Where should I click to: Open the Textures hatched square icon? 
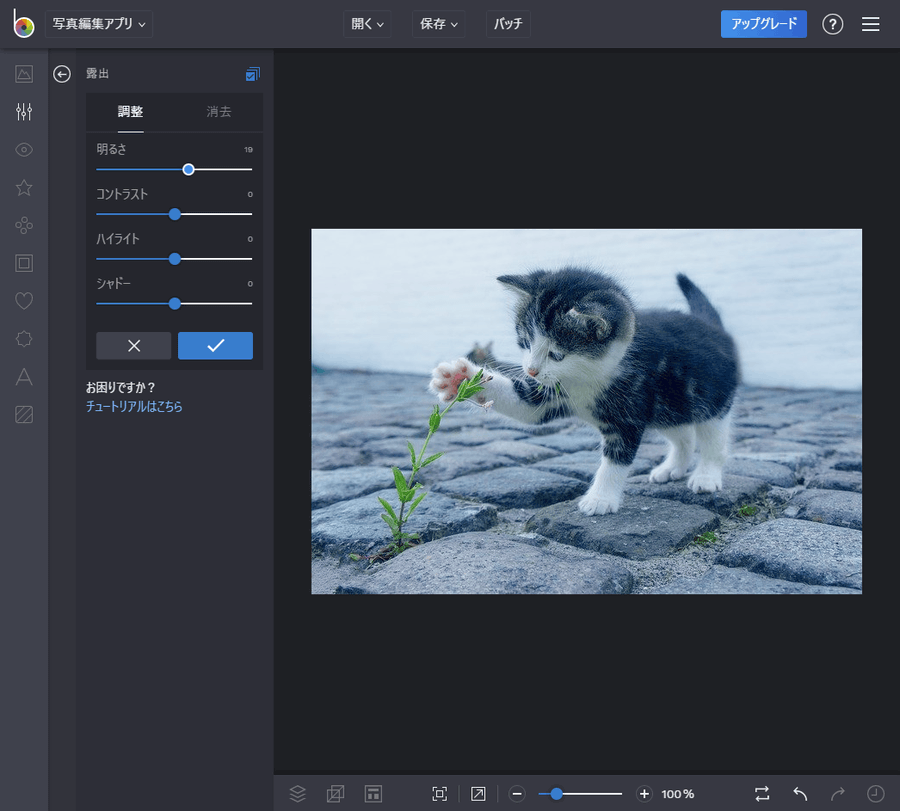tap(24, 414)
